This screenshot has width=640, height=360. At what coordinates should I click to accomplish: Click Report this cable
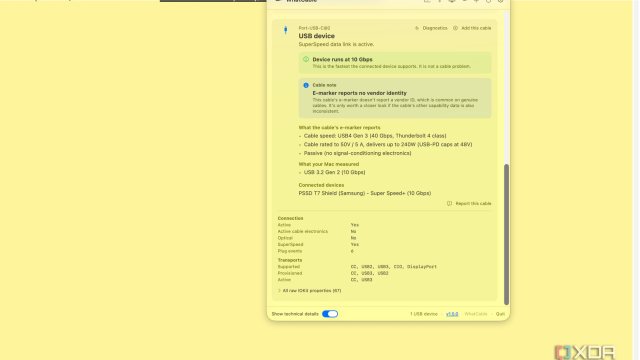(x=469, y=203)
